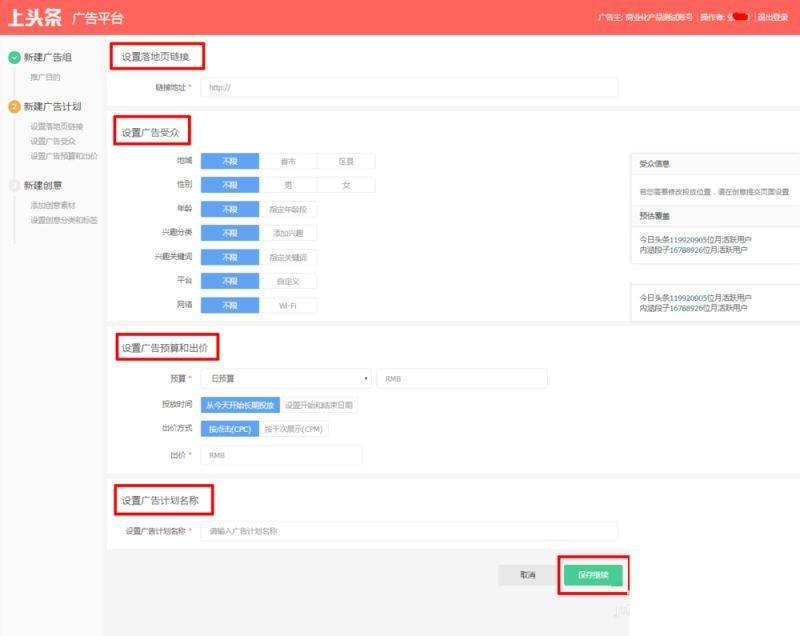Click the 取消 cancel button
Screen dimensions: 800x636
(528, 575)
